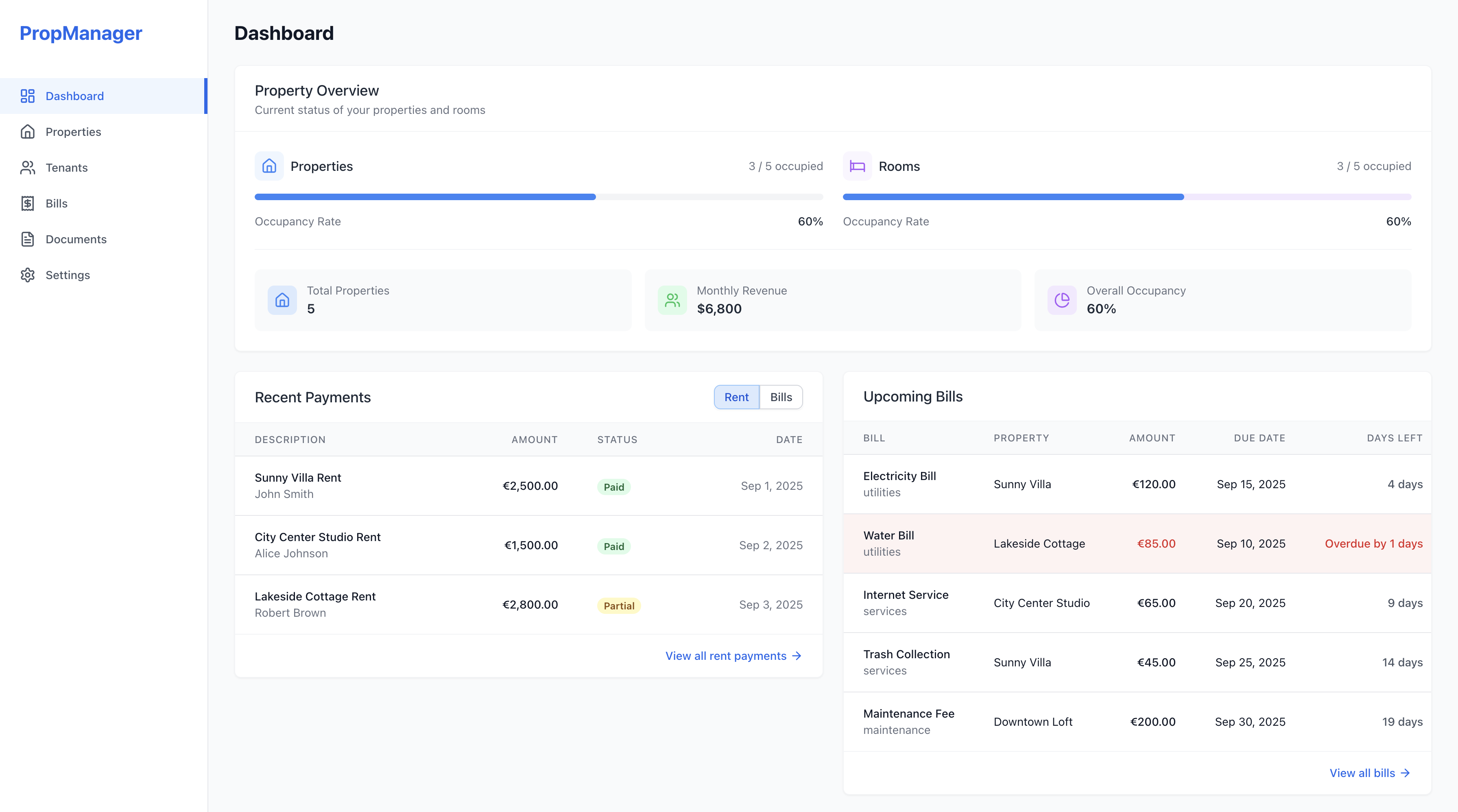Select the overdue Water Bill row

(x=1137, y=544)
